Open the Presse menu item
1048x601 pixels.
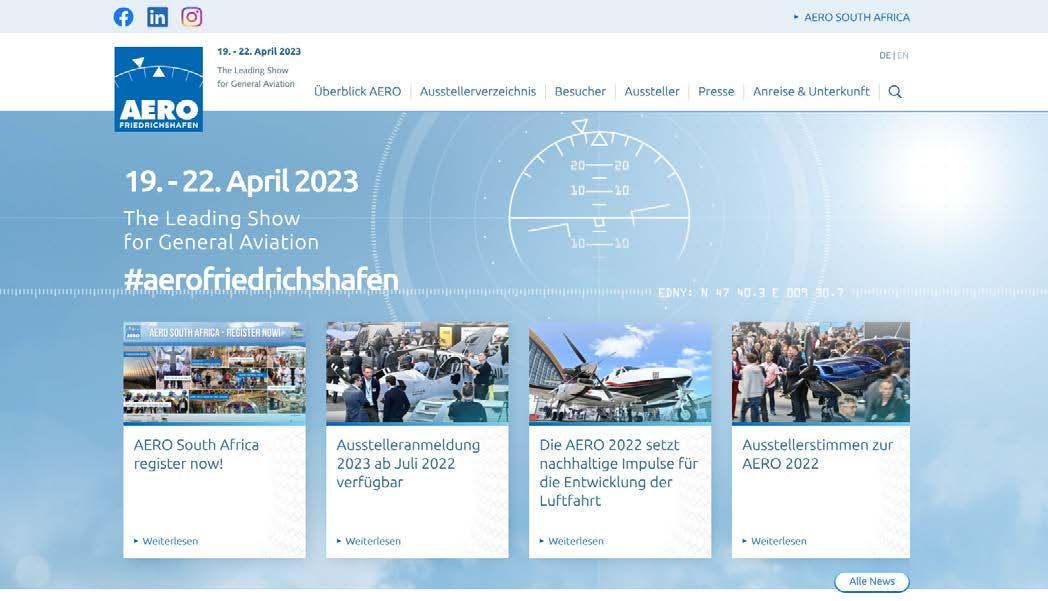[x=716, y=92]
